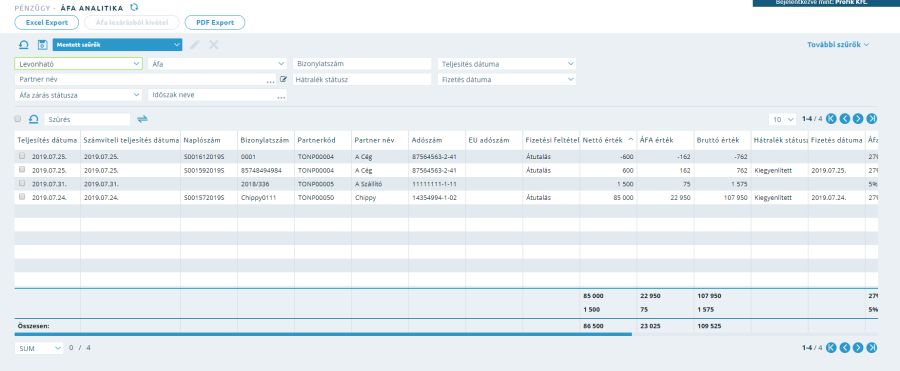
Task: Click the swap arrows icon beside Szűrés field
Action: click(x=142, y=119)
